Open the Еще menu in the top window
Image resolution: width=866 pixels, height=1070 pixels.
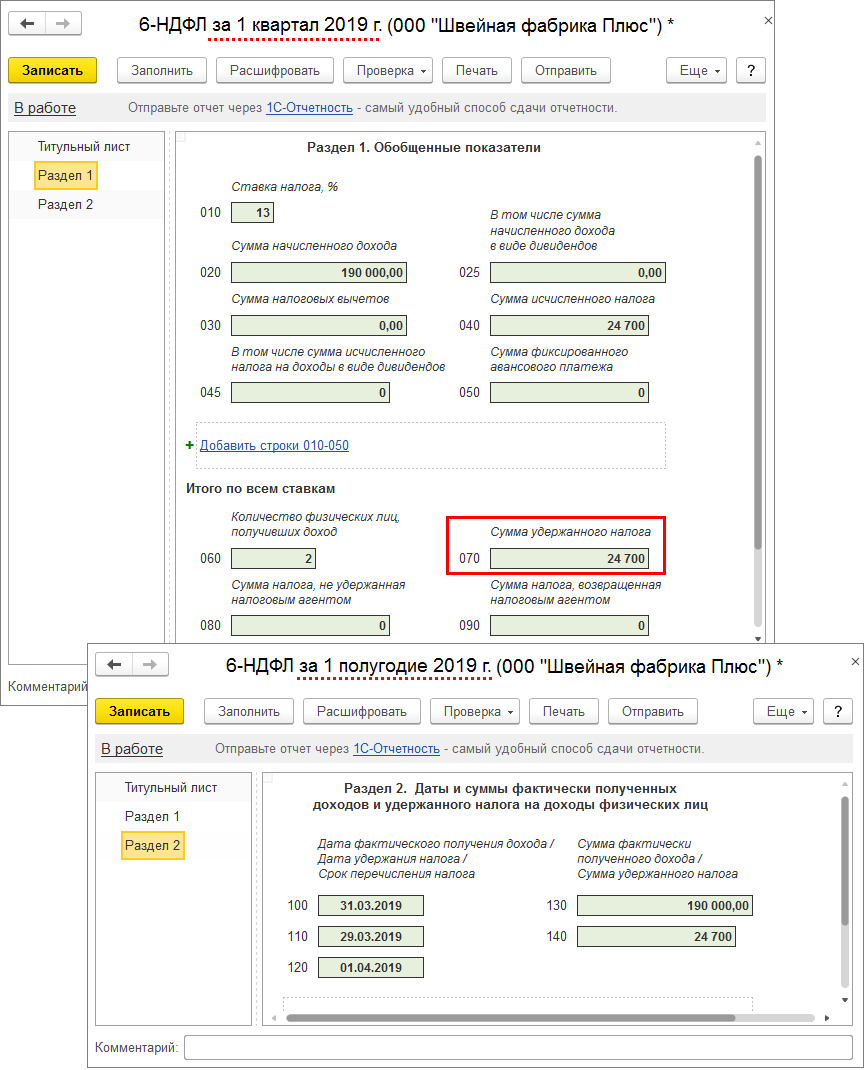[698, 70]
